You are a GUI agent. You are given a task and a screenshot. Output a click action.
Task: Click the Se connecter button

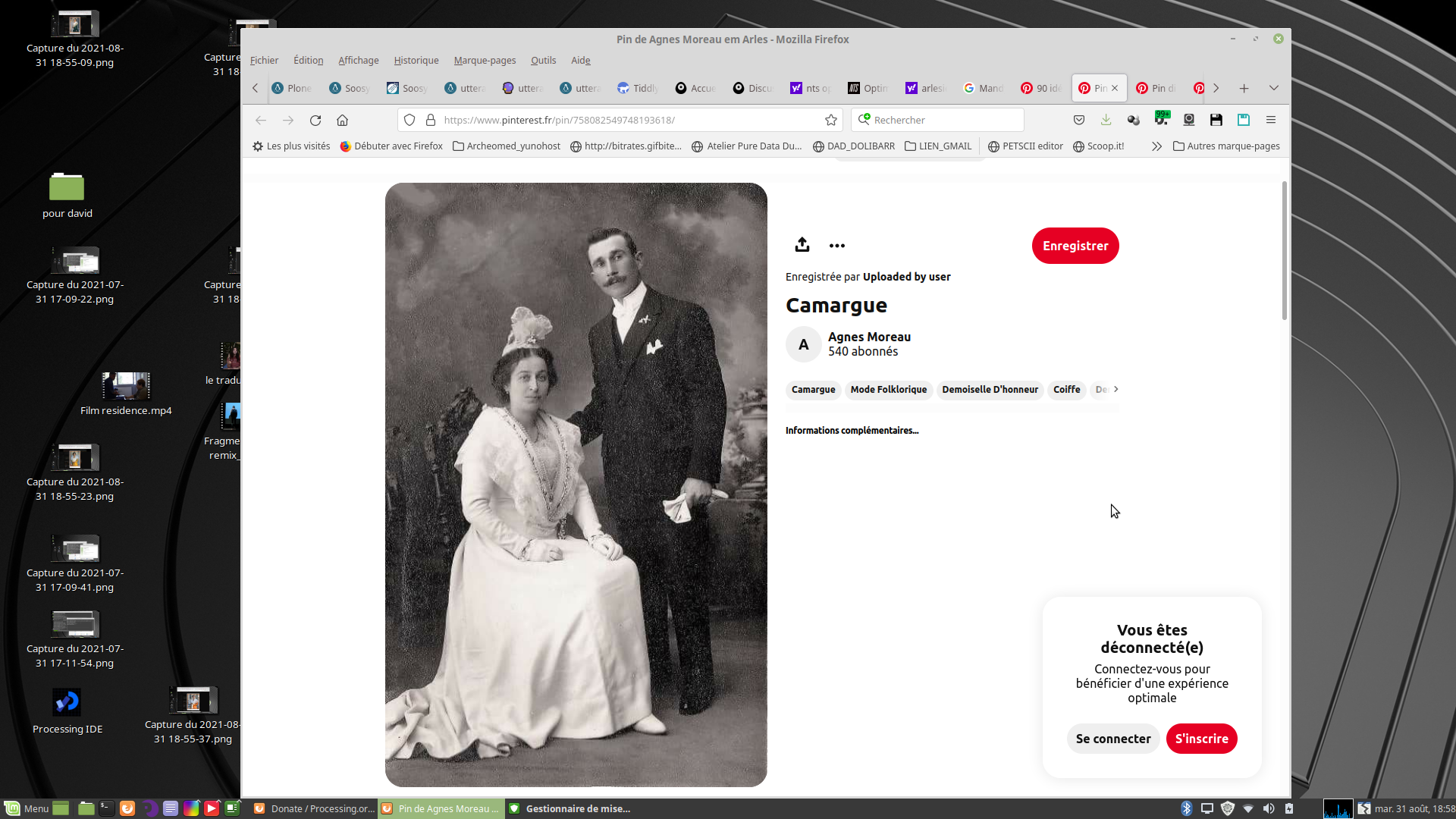[x=1112, y=739]
